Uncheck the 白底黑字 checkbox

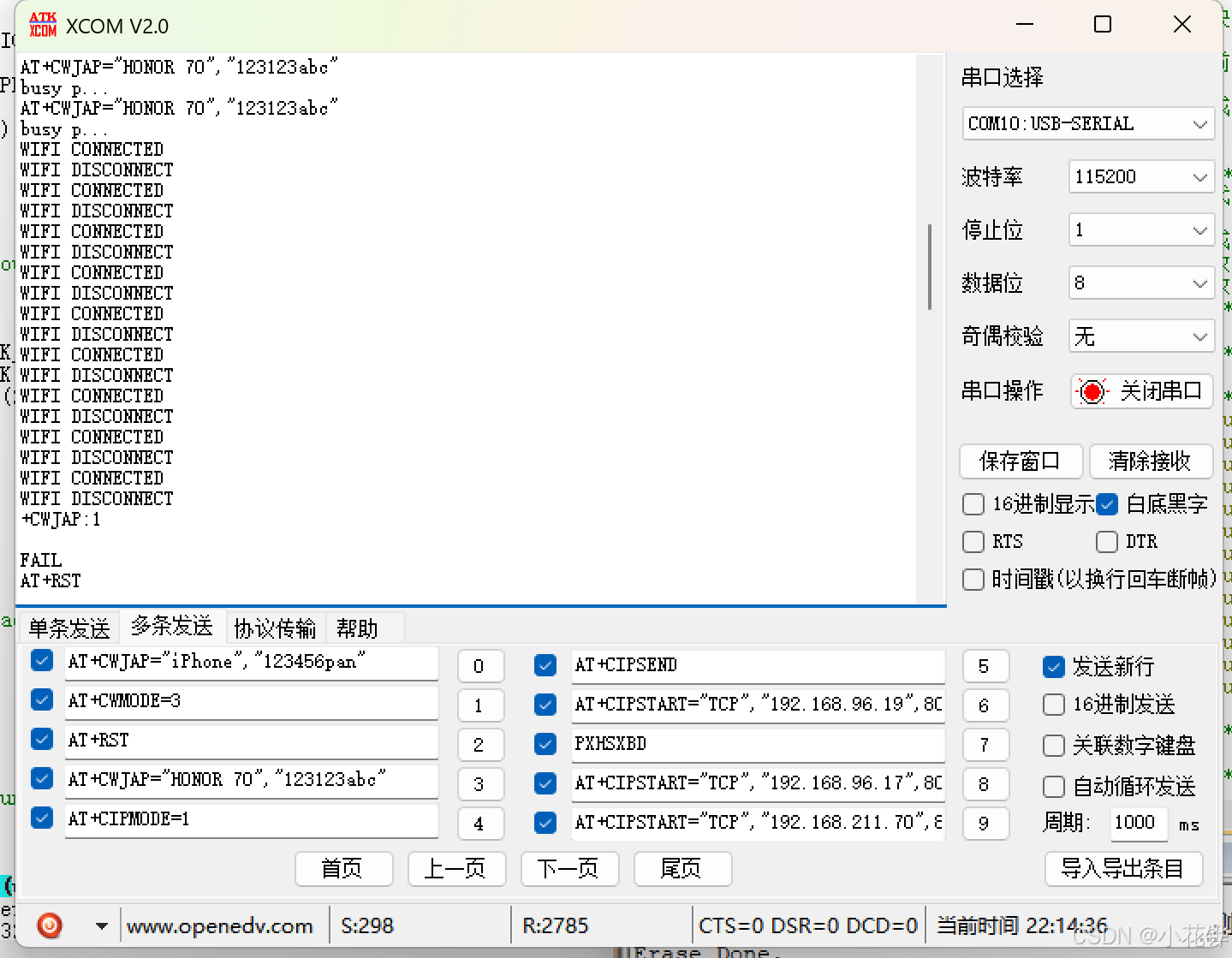(1107, 504)
